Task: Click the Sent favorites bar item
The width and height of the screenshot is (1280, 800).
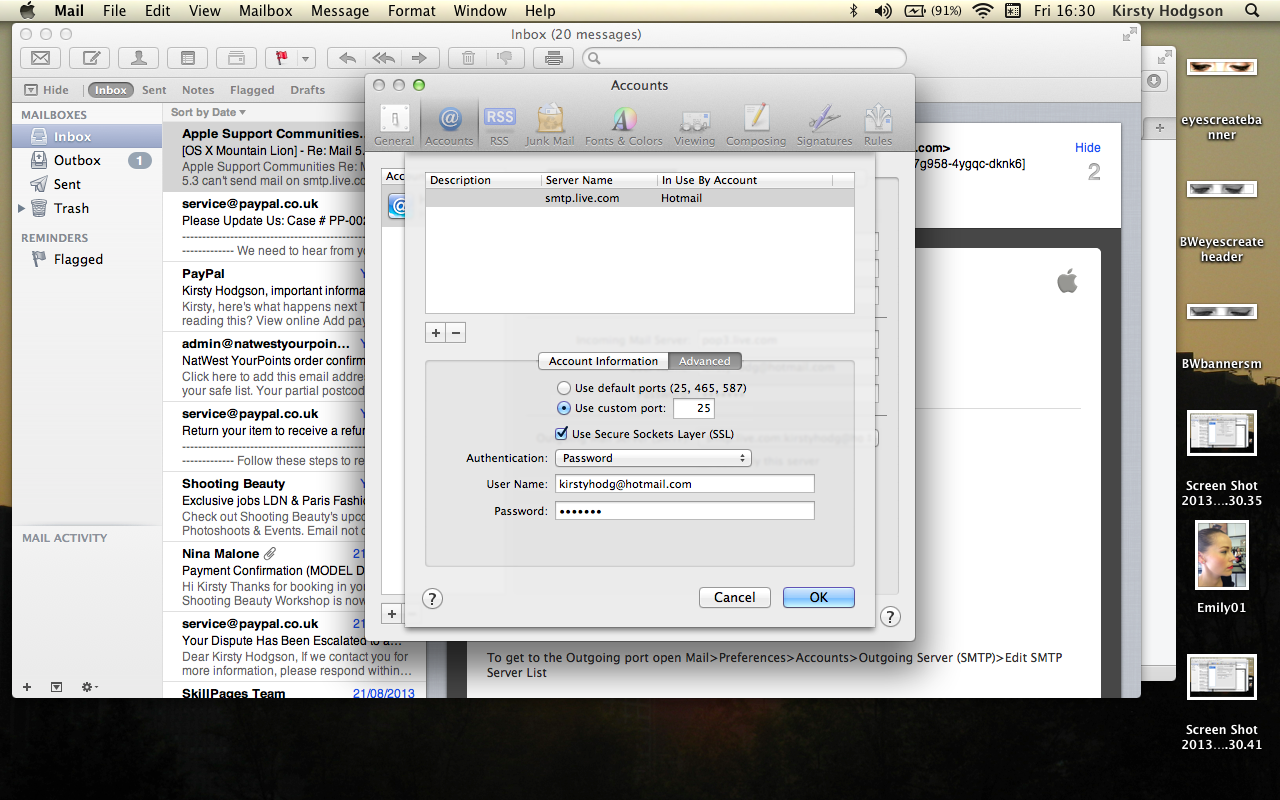Action: click(154, 90)
